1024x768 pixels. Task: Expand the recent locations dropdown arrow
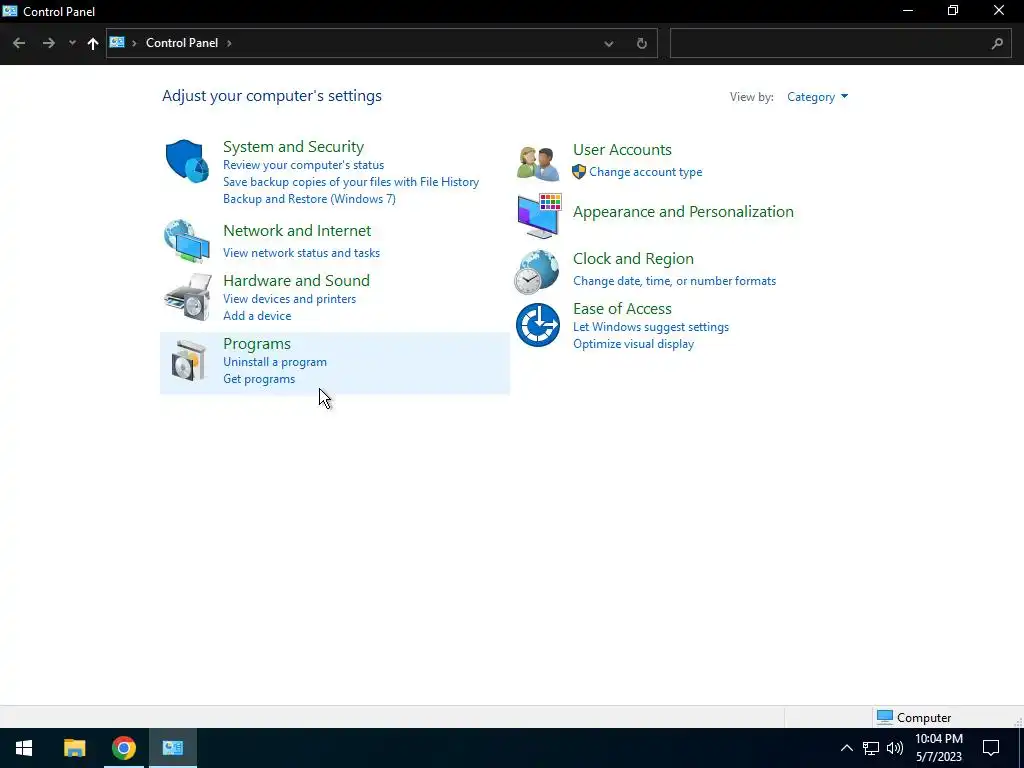tap(72, 43)
